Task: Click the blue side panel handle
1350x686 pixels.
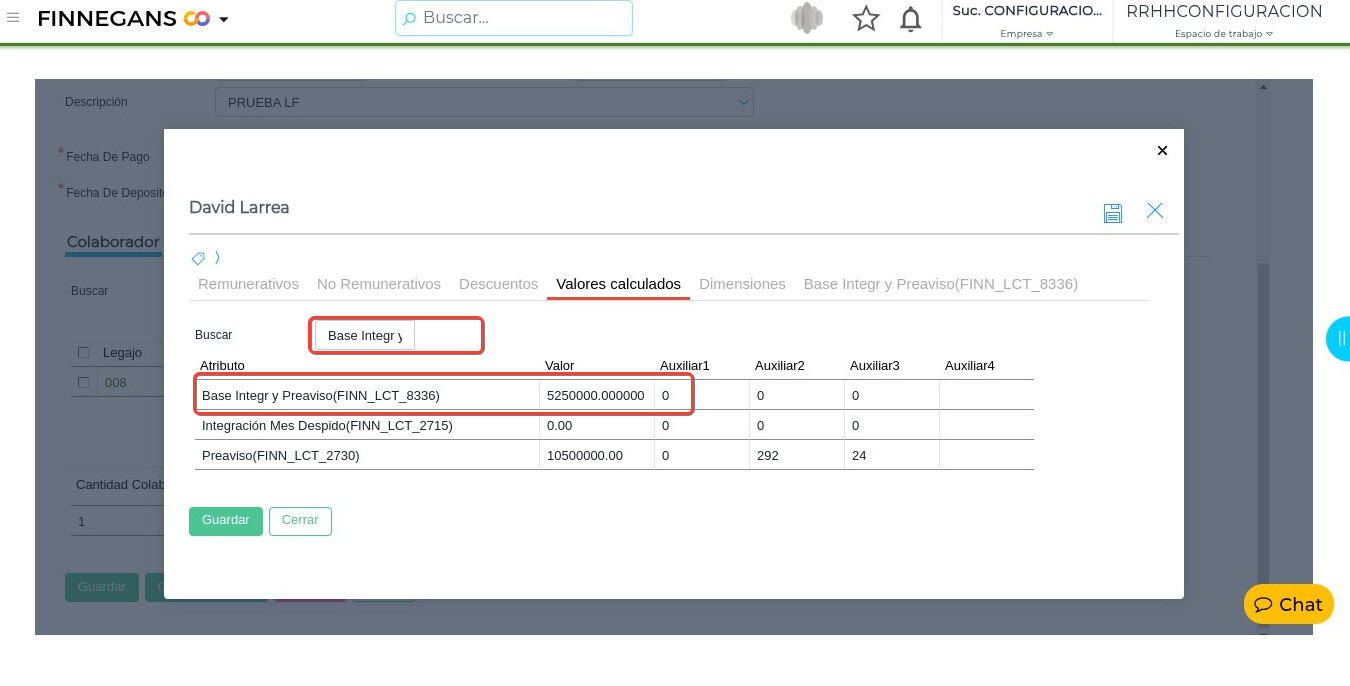Action: (x=1339, y=338)
